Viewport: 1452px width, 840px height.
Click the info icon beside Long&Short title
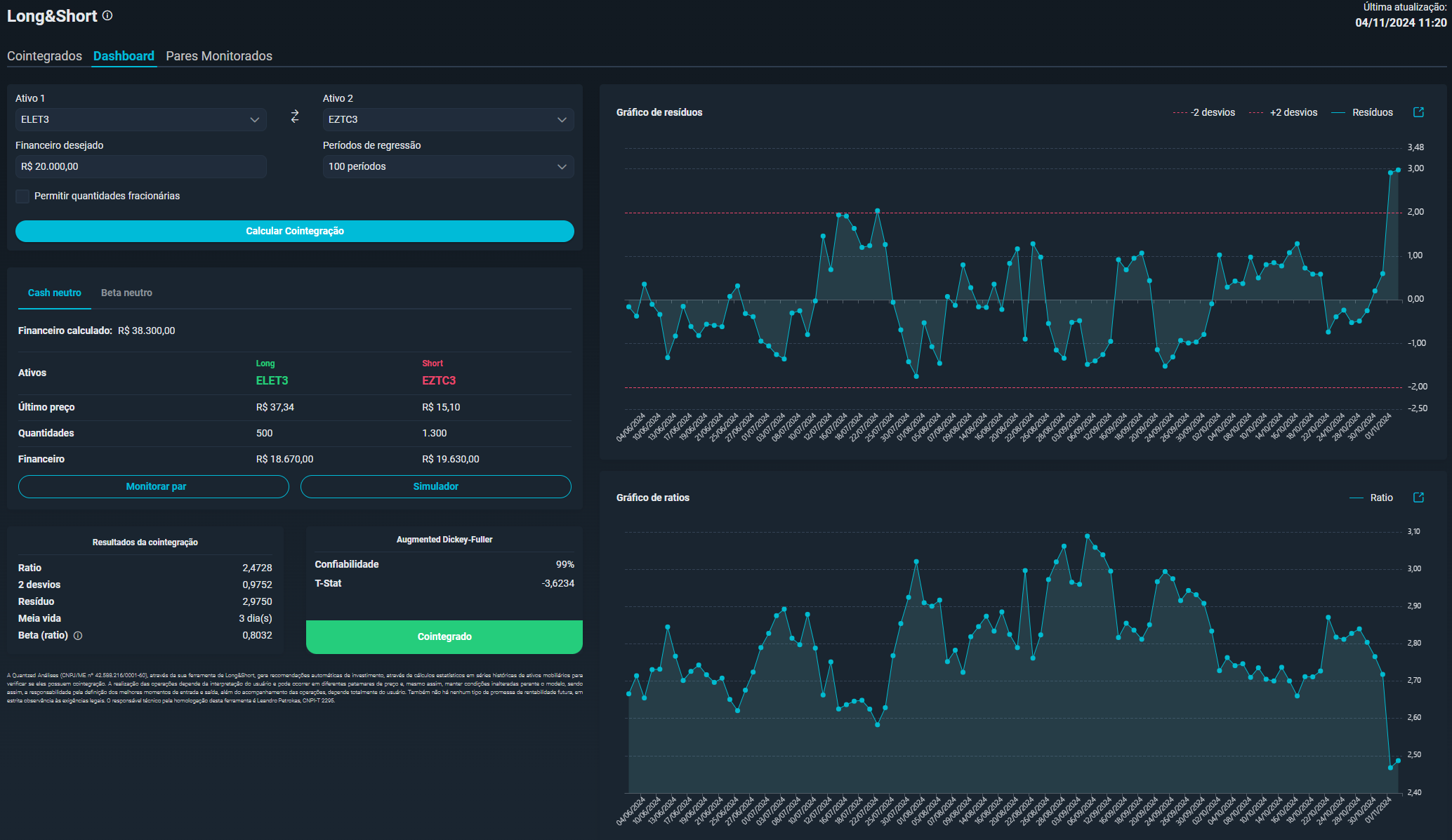[x=107, y=15]
